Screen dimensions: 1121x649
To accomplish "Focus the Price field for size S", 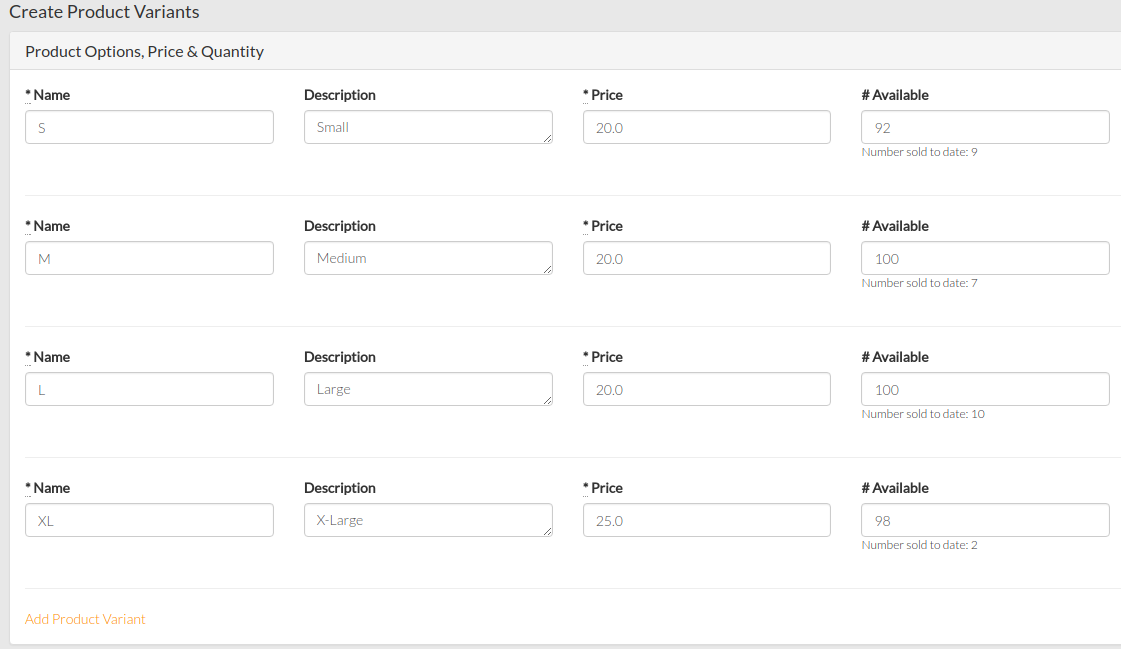I will click(x=707, y=127).
